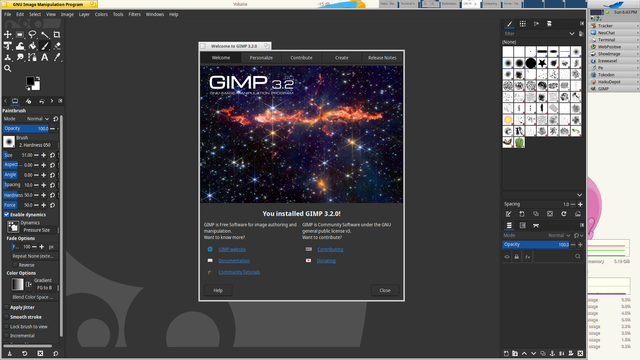
Task: Click foreground black color swatch
Action: [x=30, y=81]
